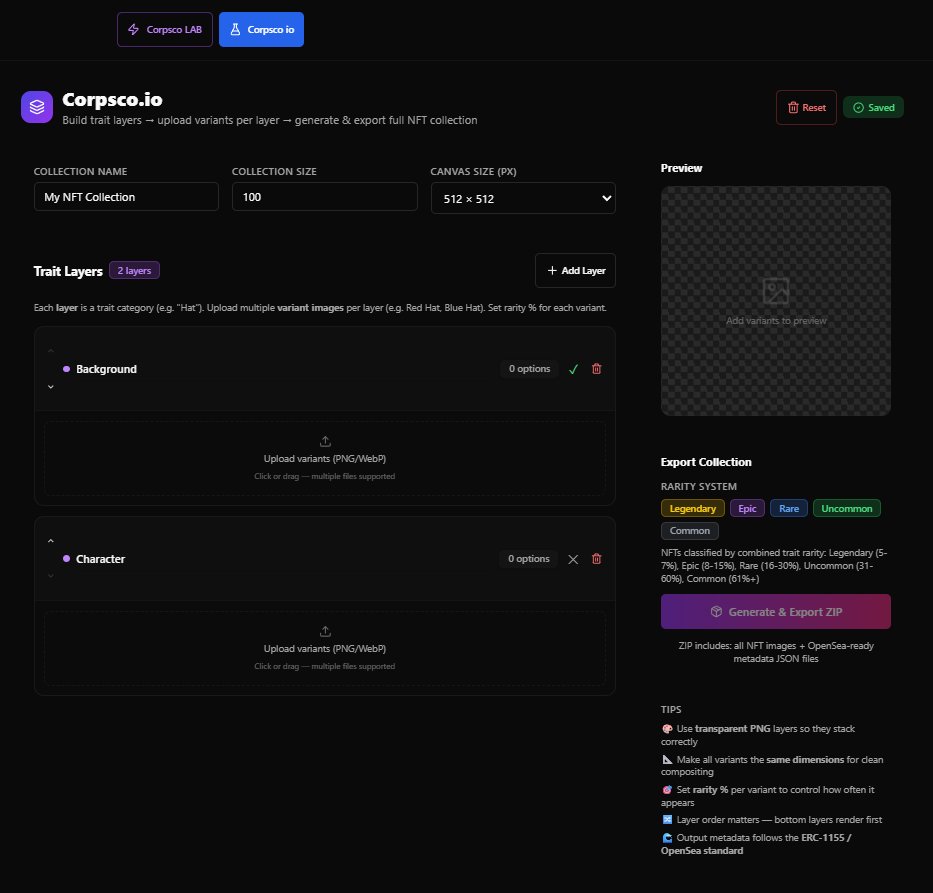Click Background layer upload icon
Image resolution: width=933 pixels, height=893 pixels.
[325, 441]
